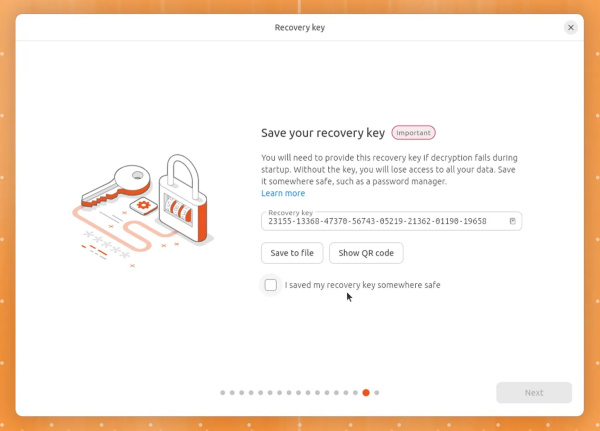Image resolution: width=600 pixels, height=431 pixels.
Task: Close the Recovery key window
Action: [x=571, y=27]
